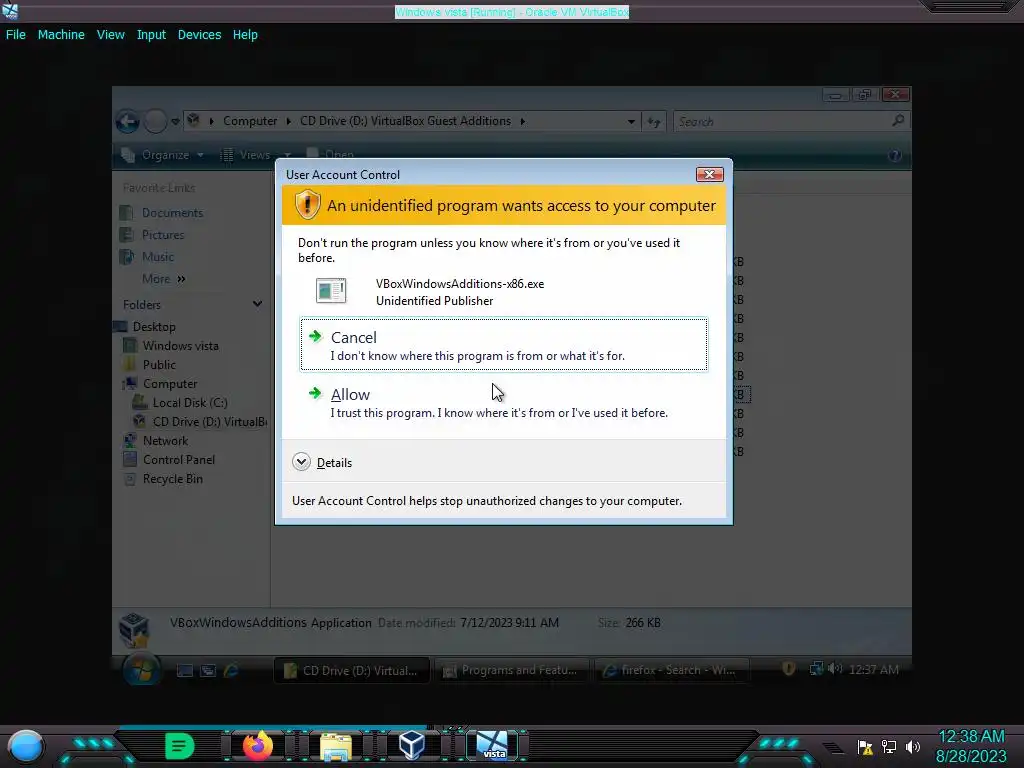
Task: Click Computer in the address breadcrumb
Action: click(250, 121)
